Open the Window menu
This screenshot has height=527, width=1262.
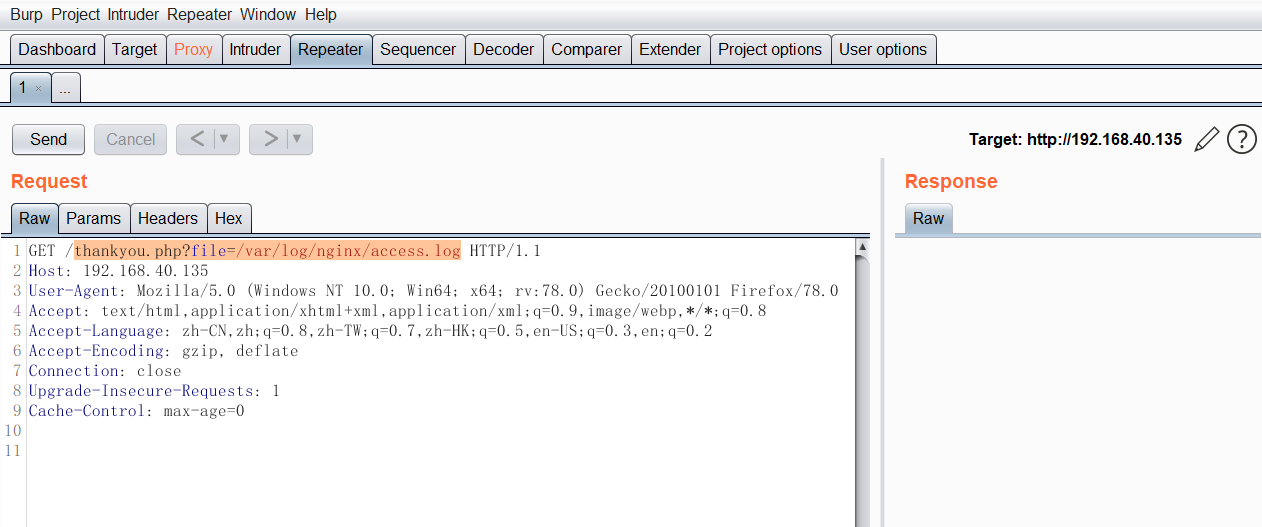[268, 15]
